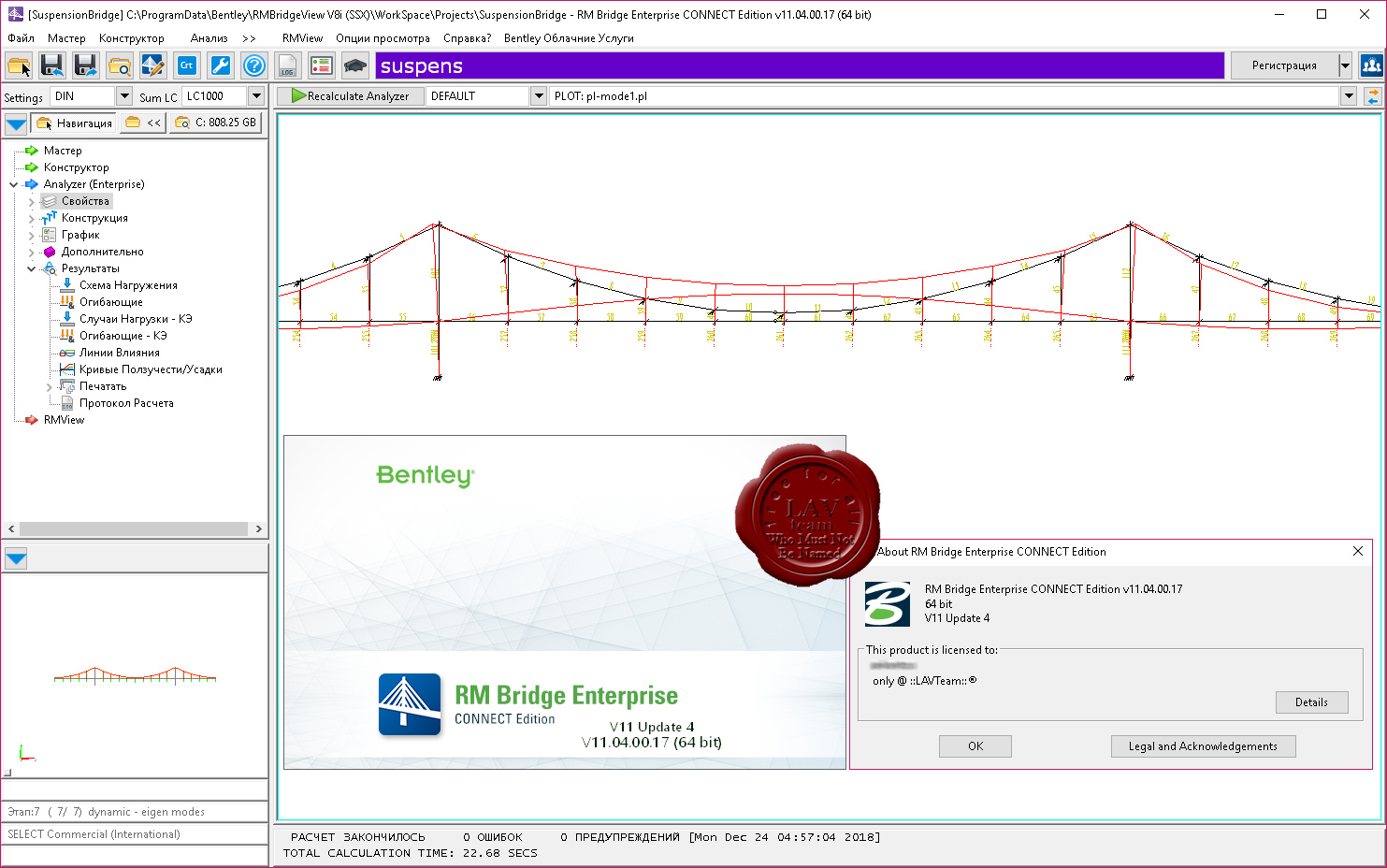
Task: Click the bridge and pencil modeler icon
Action: pos(152,65)
